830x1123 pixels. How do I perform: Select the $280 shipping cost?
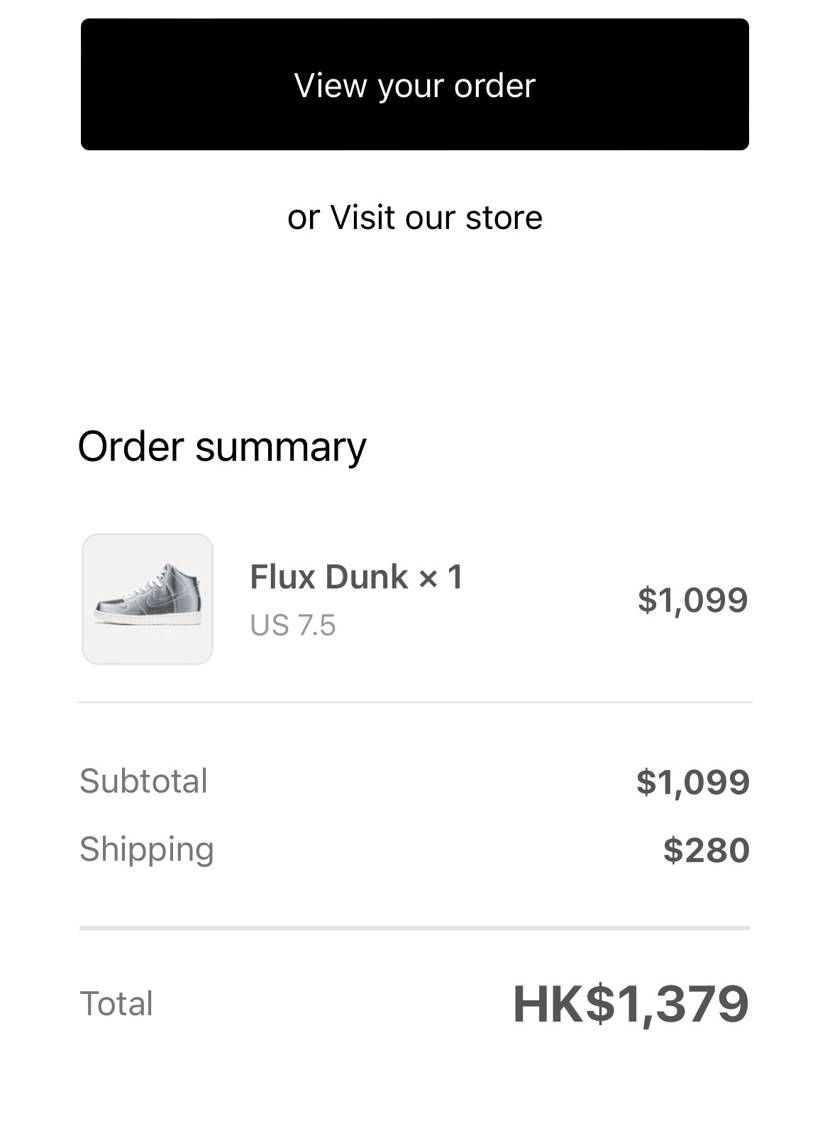click(x=706, y=849)
